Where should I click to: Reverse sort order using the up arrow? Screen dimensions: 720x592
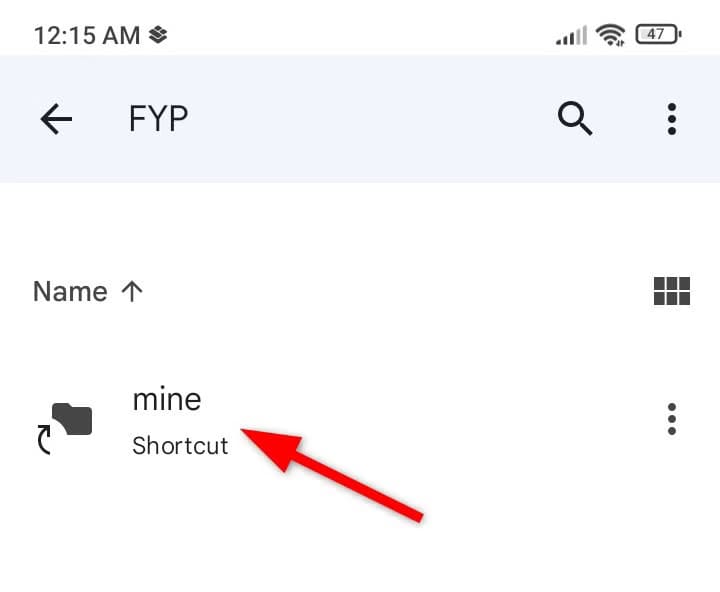[131, 291]
